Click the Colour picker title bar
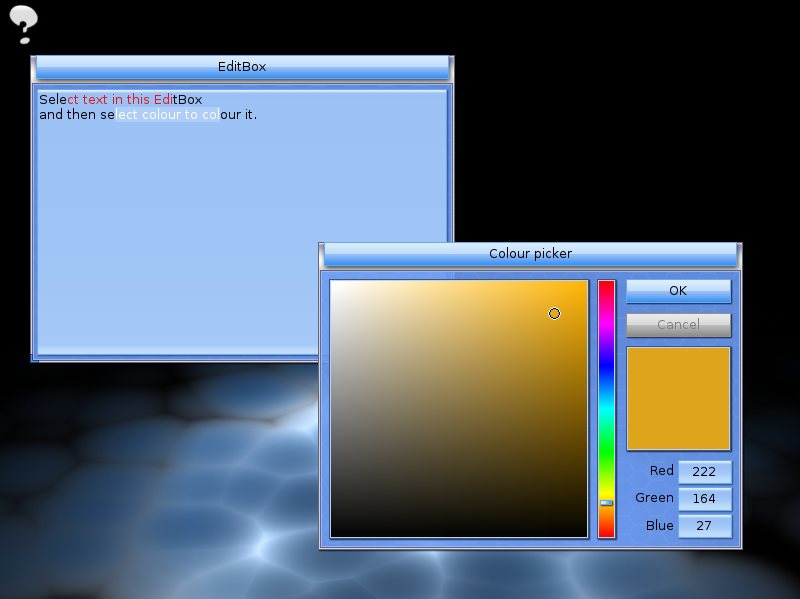800x599 pixels. click(530, 254)
